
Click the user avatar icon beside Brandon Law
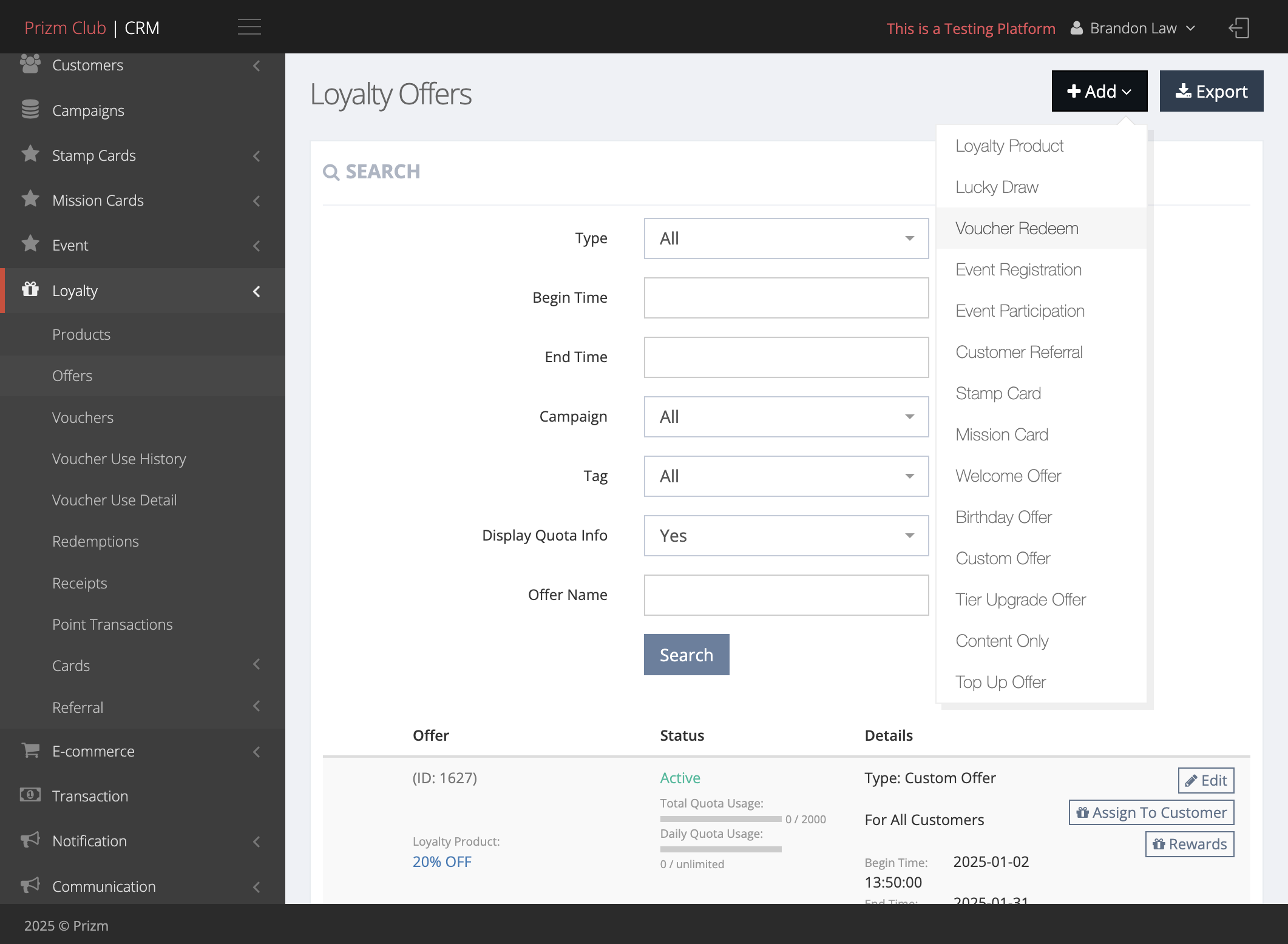point(1076,28)
